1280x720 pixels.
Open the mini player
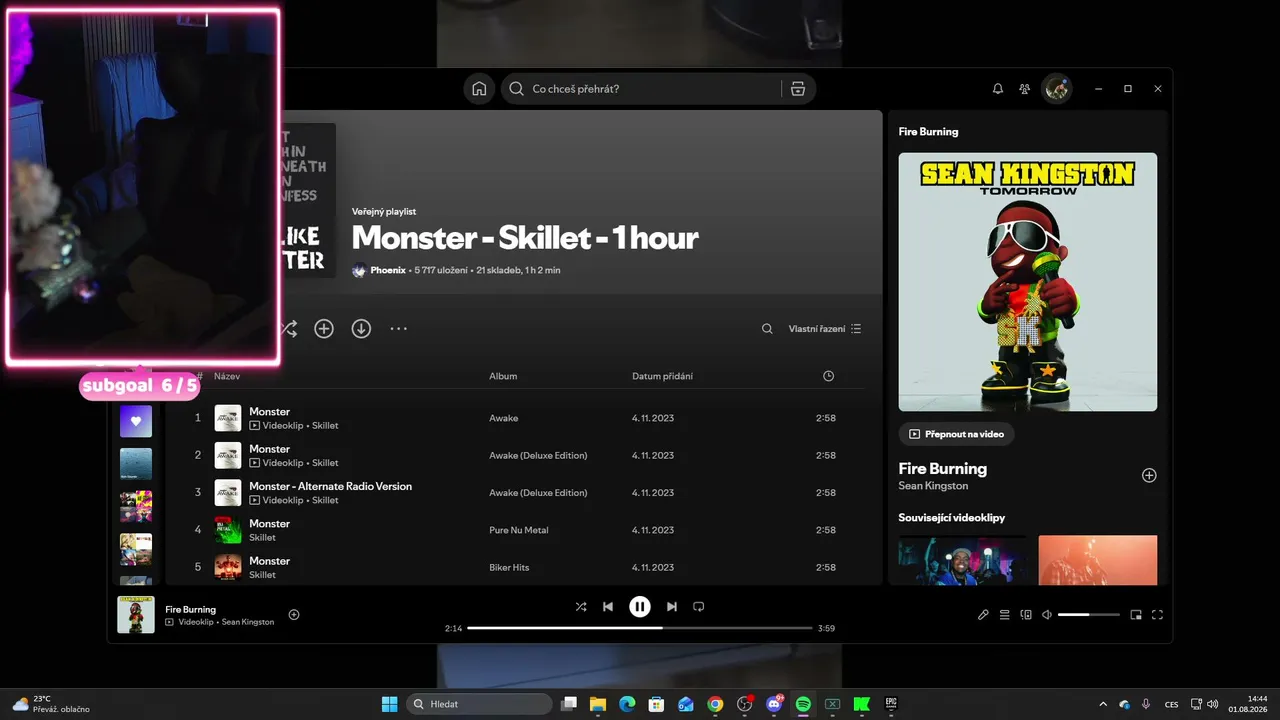(1136, 615)
